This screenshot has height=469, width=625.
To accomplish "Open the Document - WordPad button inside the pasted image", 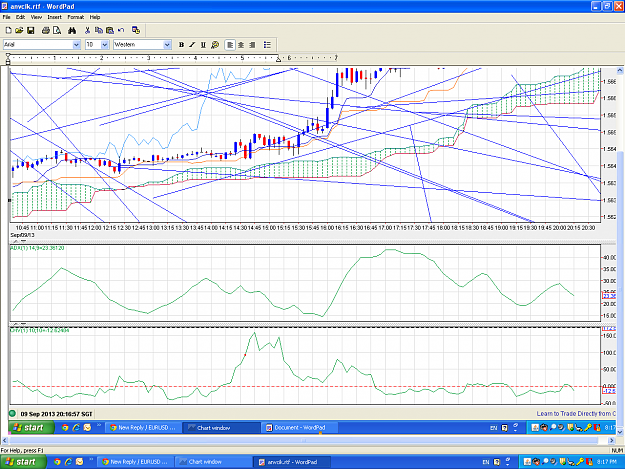I will [x=301, y=428].
